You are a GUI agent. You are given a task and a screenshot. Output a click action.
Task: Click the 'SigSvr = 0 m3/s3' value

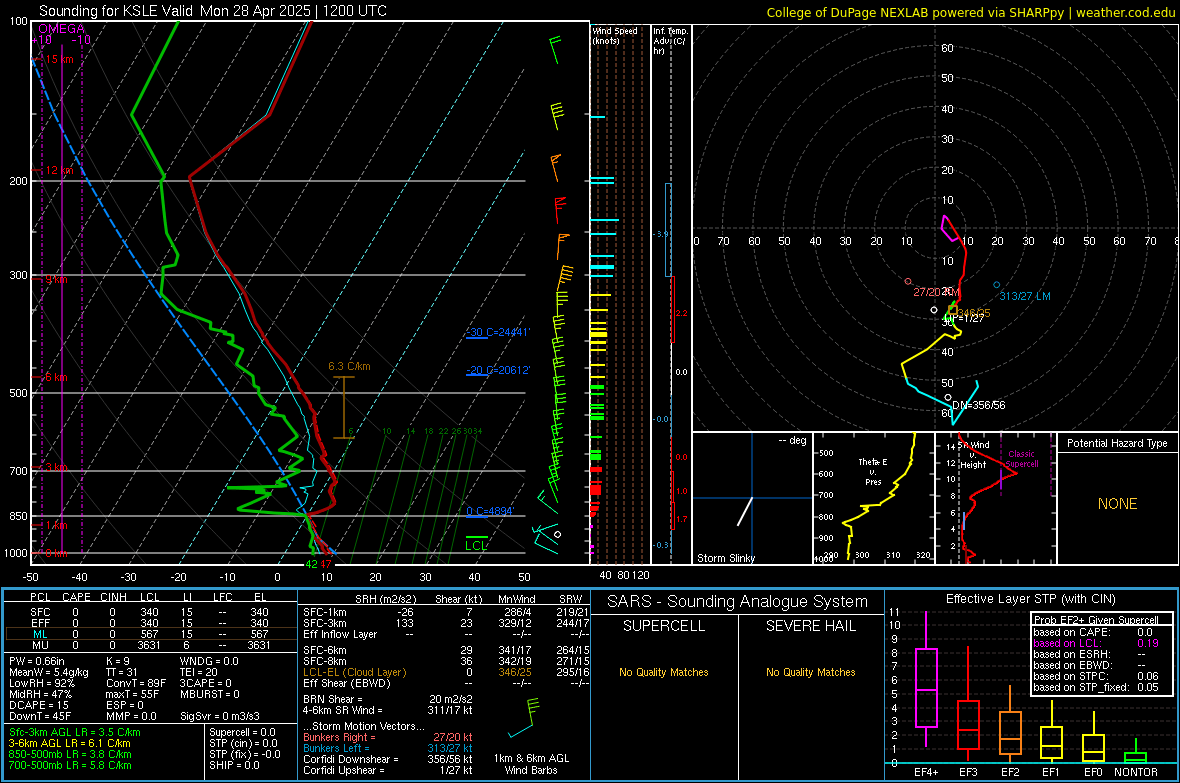pyautogui.click(x=220, y=717)
